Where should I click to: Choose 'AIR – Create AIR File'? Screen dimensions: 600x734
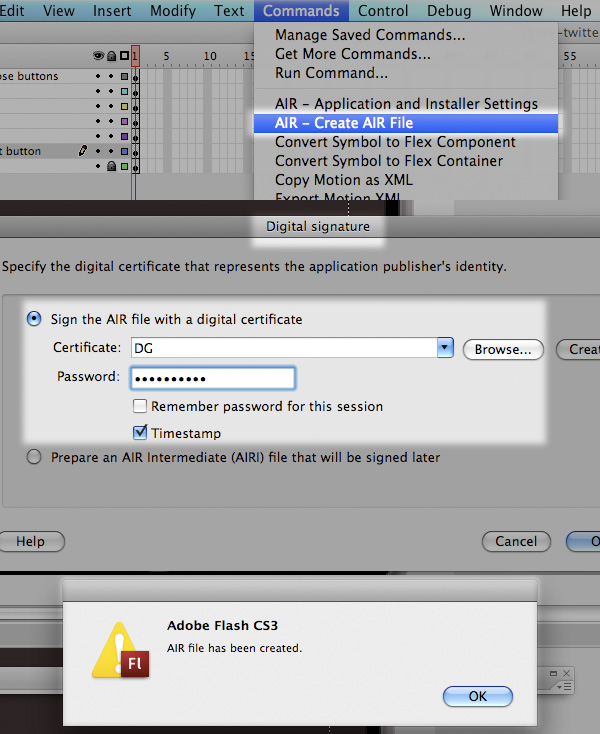(x=406, y=123)
